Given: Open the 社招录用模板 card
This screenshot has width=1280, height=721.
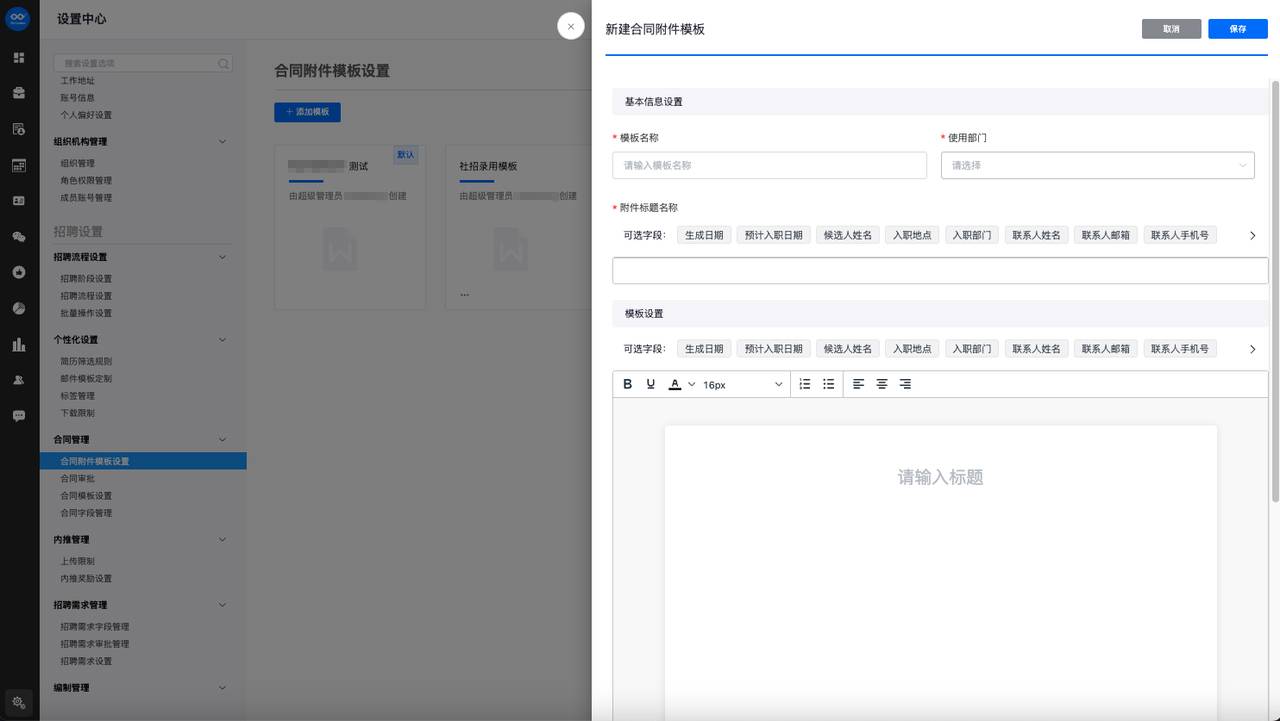Looking at the screenshot, I should coord(517,227).
